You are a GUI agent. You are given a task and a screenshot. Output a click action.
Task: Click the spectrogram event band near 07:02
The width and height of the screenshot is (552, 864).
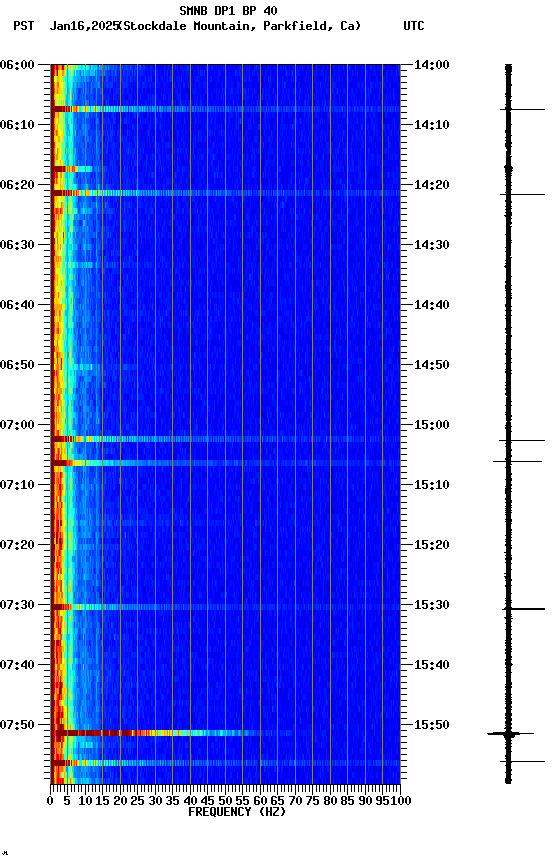(225, 439)
